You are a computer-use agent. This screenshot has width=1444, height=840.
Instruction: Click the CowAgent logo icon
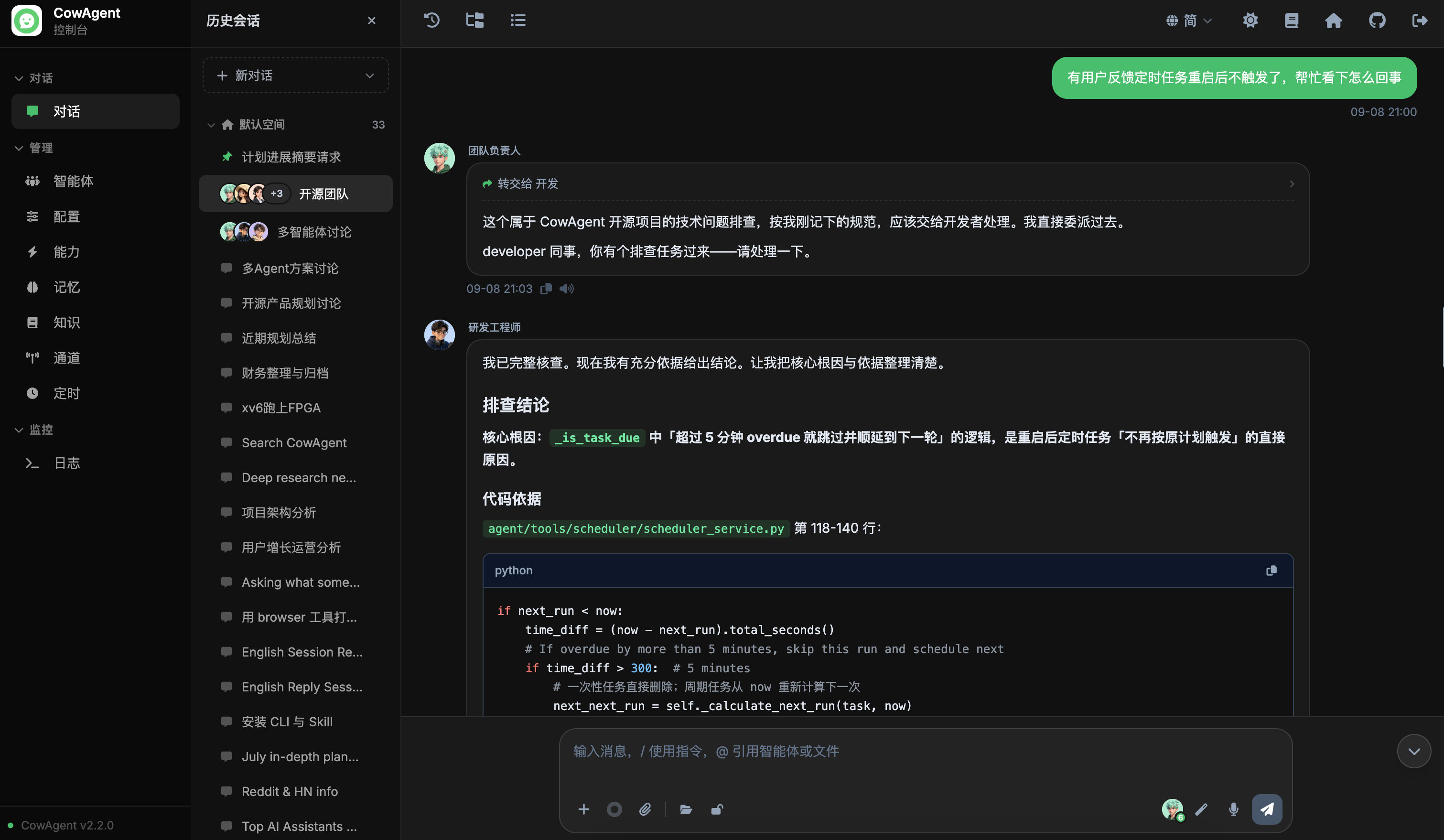[27, 21]
